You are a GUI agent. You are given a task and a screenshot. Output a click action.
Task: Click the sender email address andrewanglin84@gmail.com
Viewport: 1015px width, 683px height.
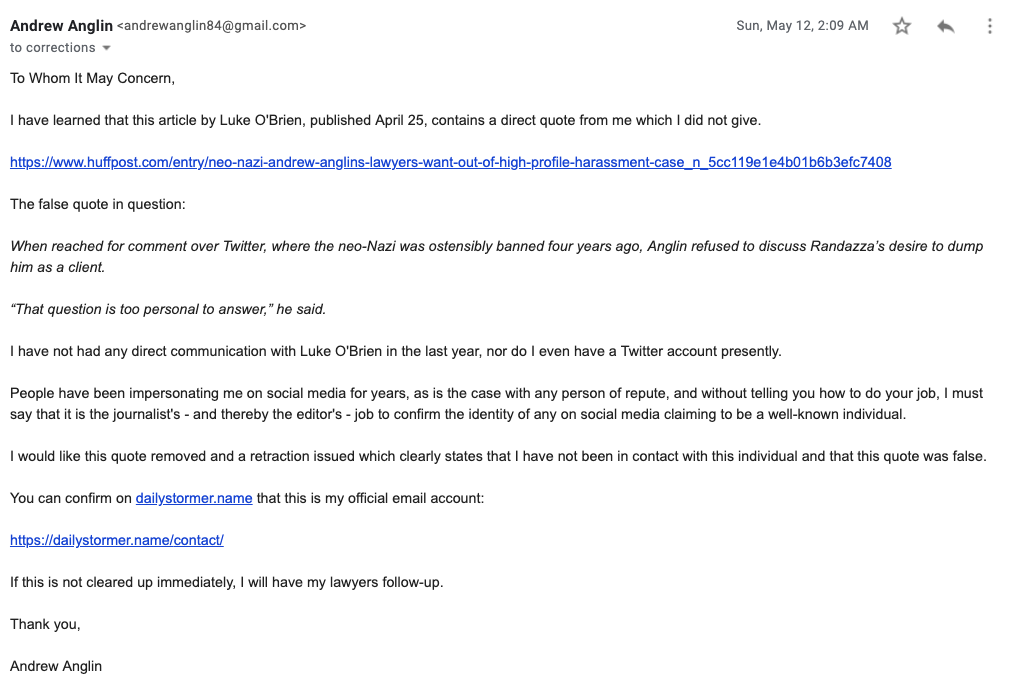click(x=212, y=26)
